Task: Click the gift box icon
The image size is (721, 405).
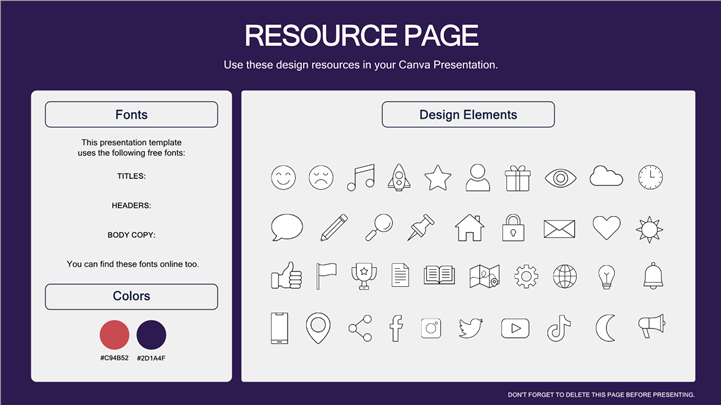Action: click(517, 178)
